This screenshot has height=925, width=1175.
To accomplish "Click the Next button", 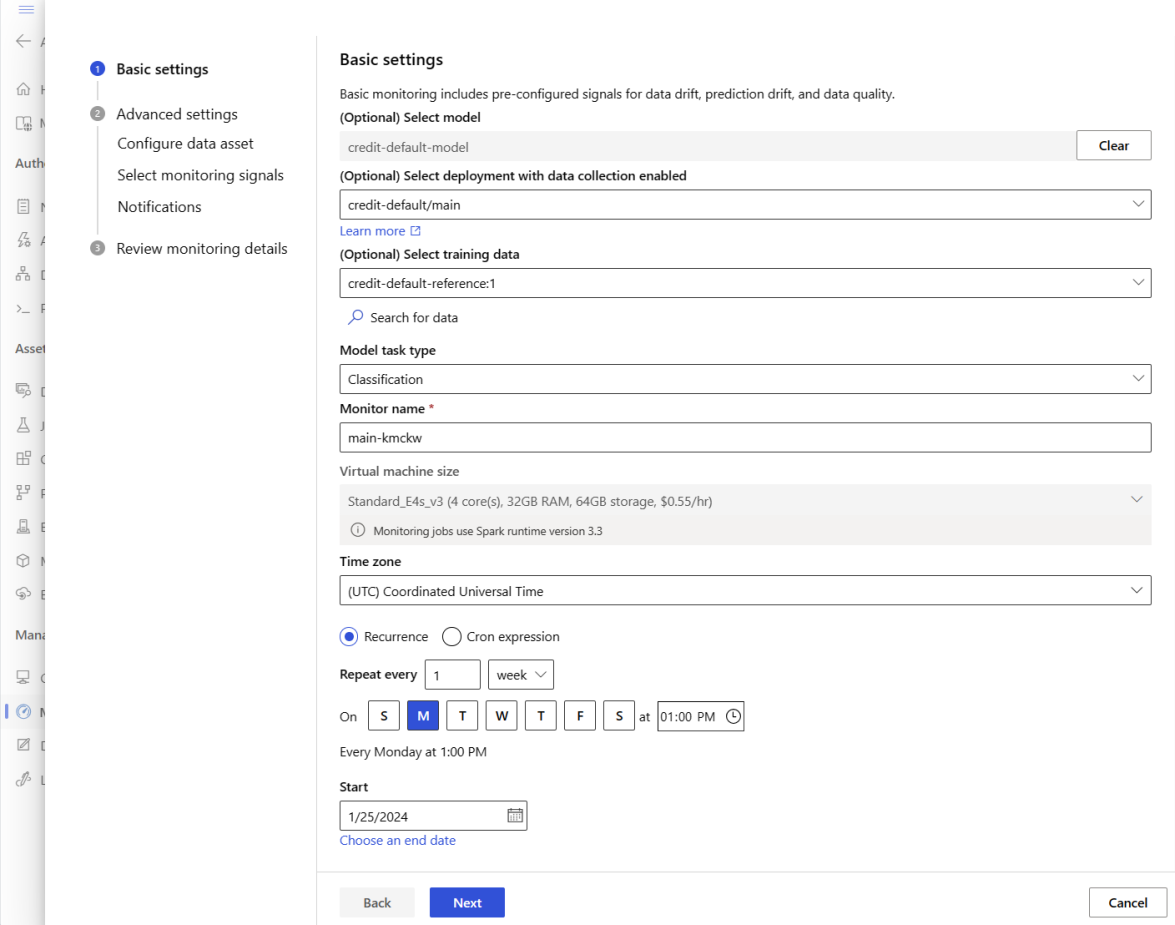I will [467, 903].
